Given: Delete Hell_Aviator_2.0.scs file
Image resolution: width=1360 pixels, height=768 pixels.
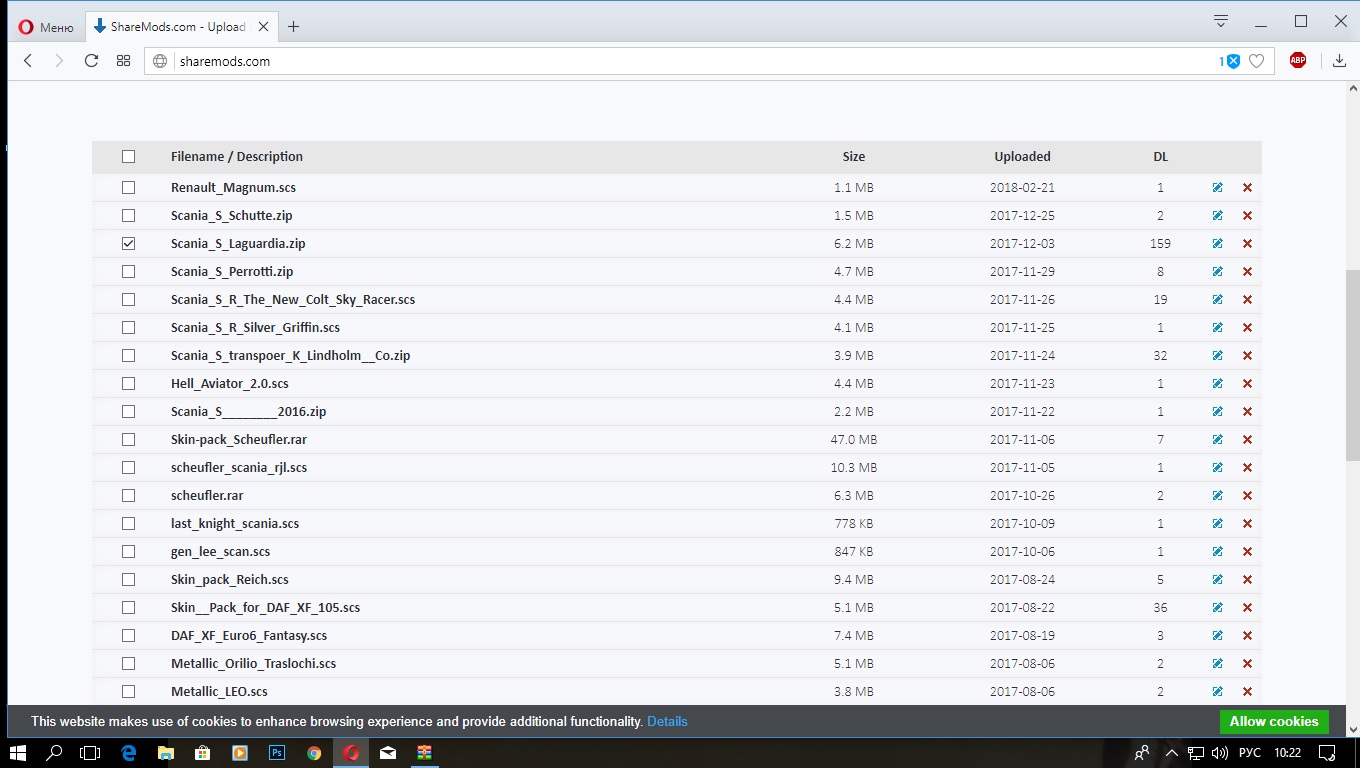Looking at the screenshot, I should 1247,384.
